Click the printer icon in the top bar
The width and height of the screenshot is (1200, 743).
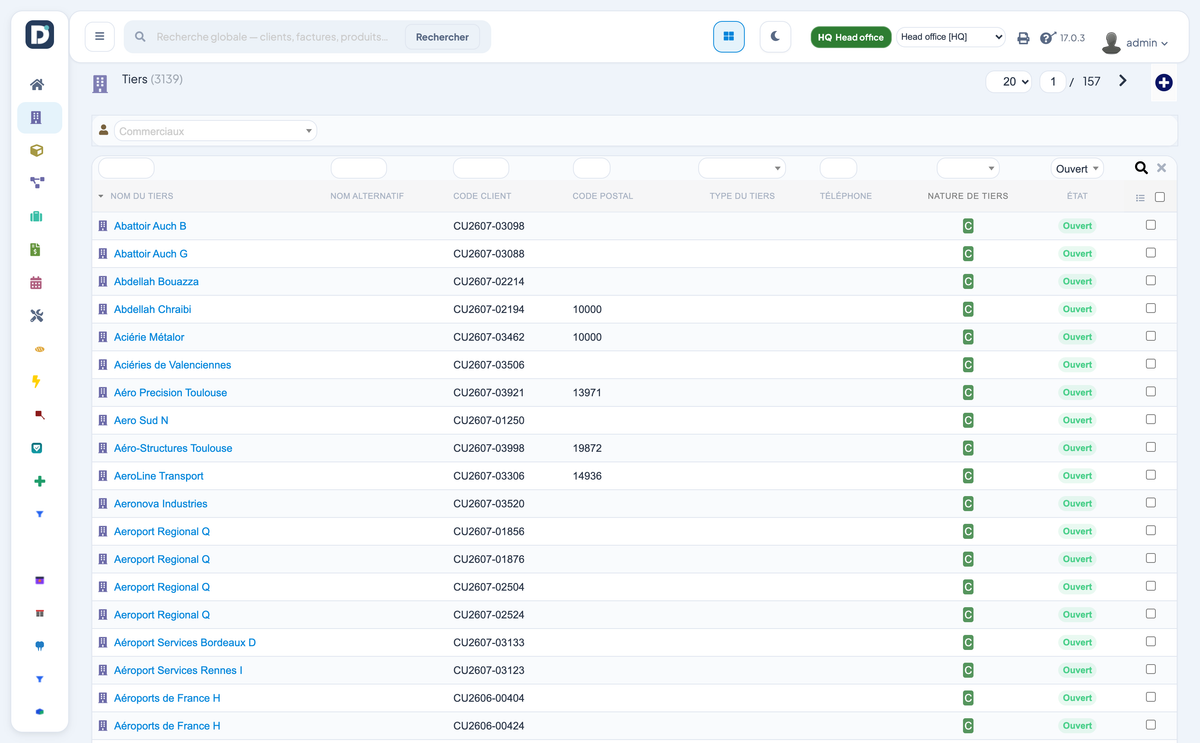pos(1023,38)
